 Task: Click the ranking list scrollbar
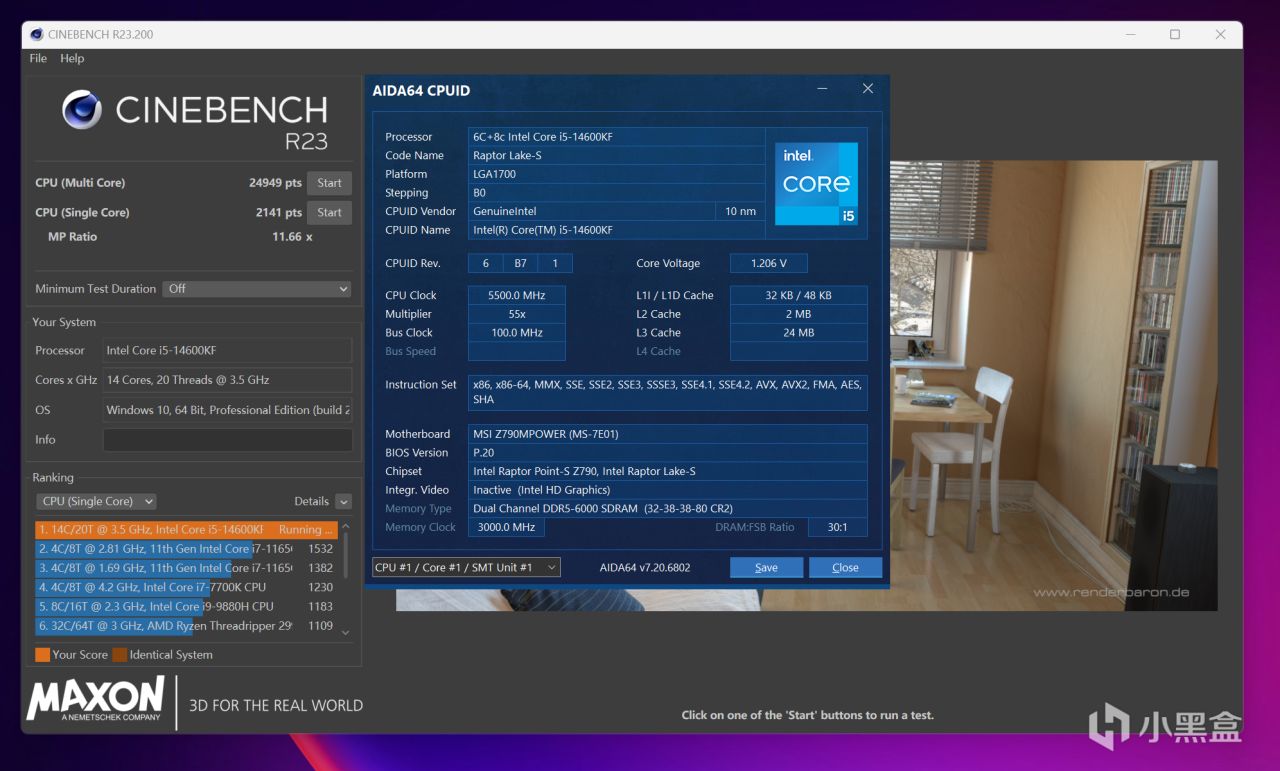click(346, 555)
